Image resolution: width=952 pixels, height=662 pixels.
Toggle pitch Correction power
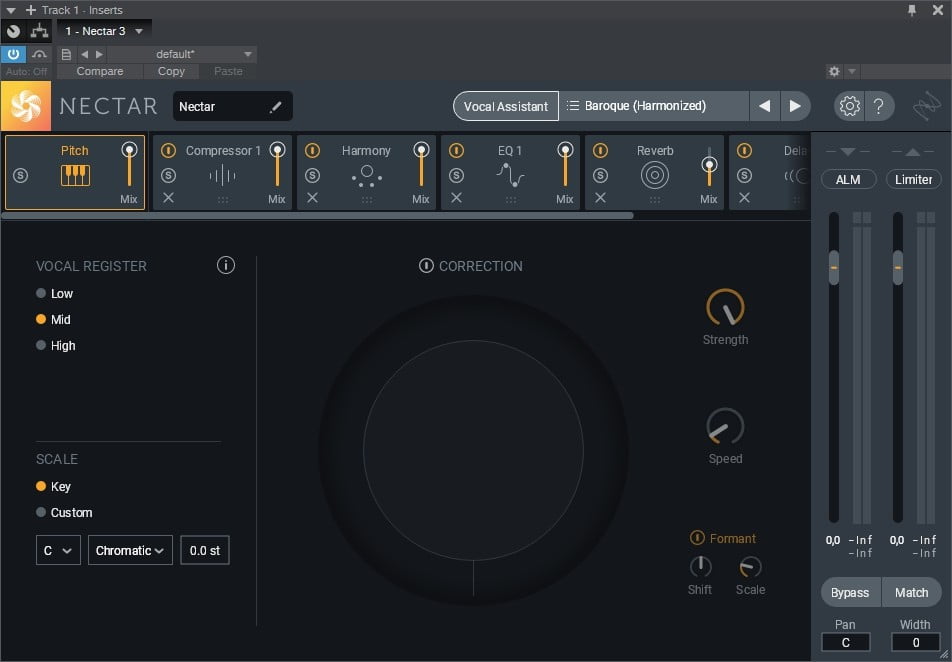coord(426,265)
